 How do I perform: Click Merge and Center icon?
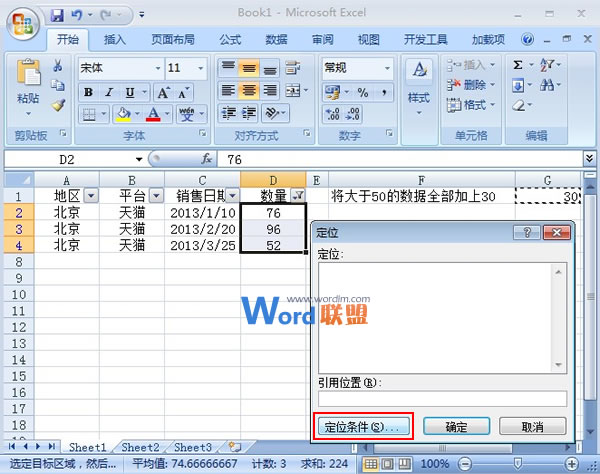(293, 91)
